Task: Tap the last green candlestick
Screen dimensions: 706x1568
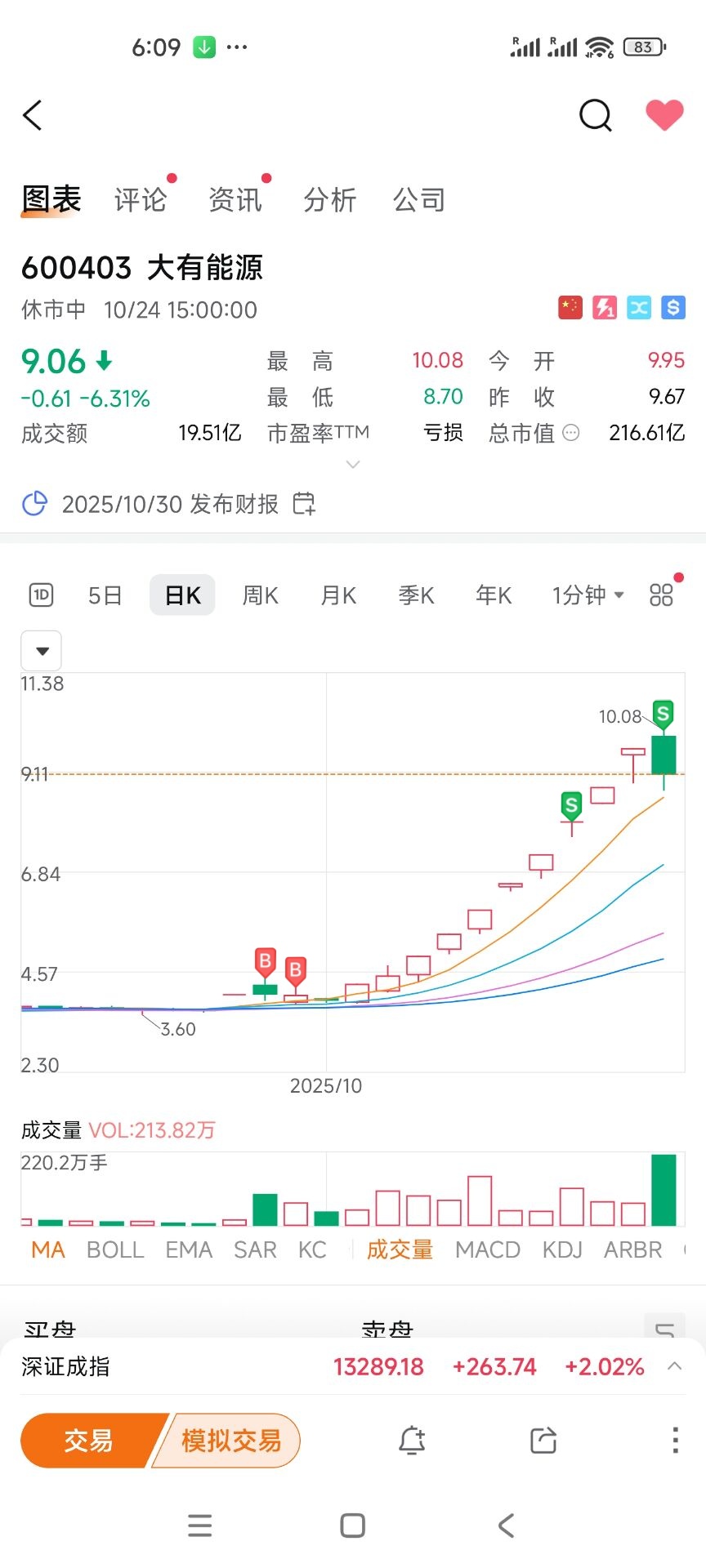Action: pyautogui.click(x=664, y=756)
